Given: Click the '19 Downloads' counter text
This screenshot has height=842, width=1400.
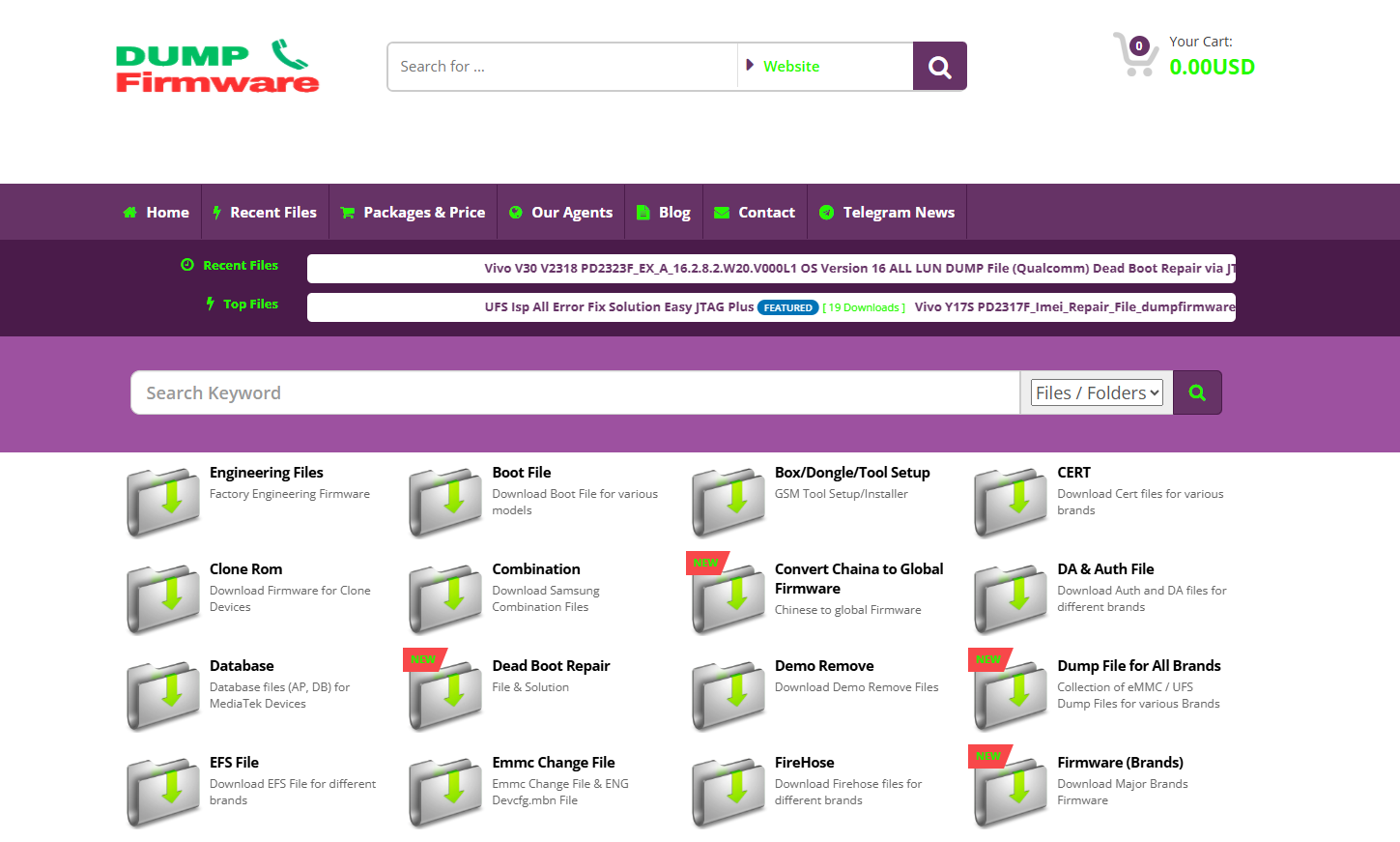Looking at the screenshot, I should point(864,307).
